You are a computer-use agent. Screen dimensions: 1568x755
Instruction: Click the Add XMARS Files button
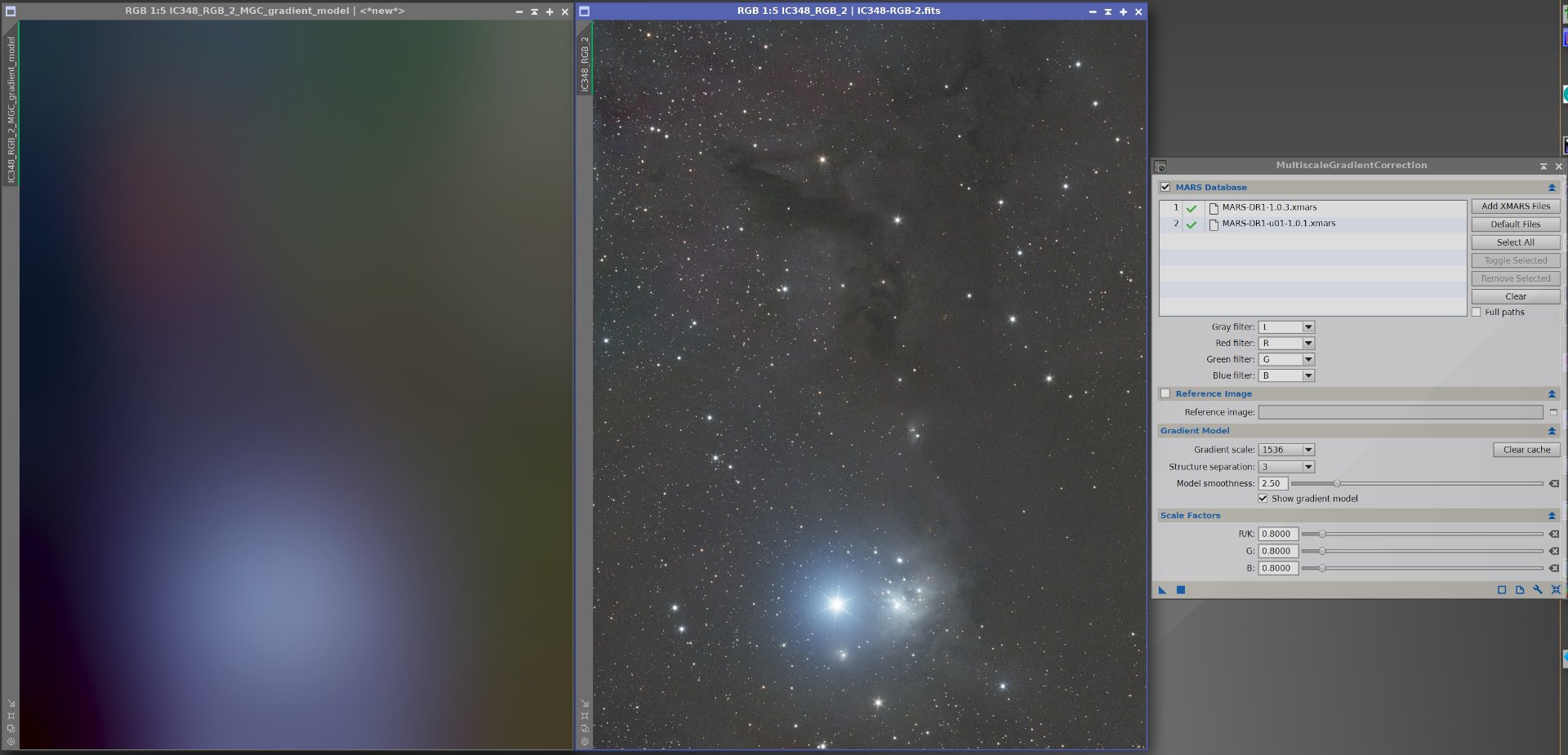pos(1516,207)
